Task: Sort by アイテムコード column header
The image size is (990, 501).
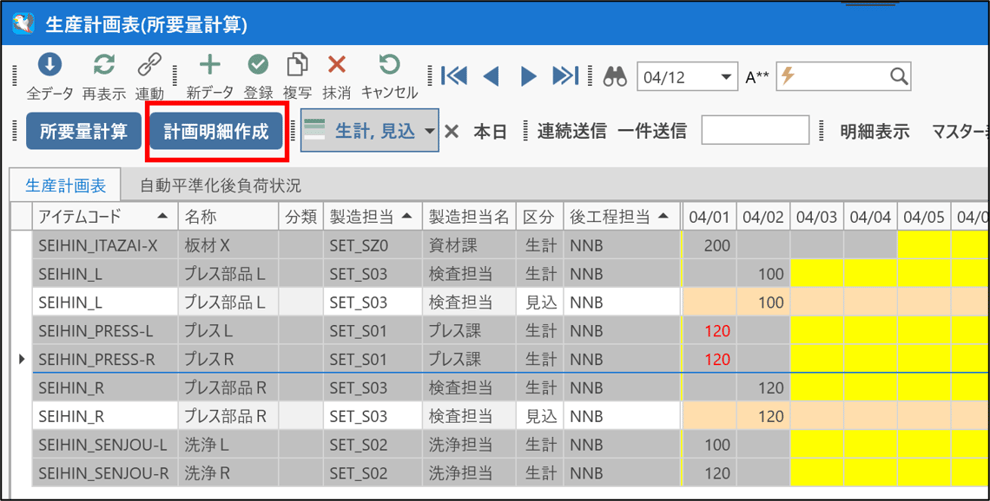Action: coord(102,216)
